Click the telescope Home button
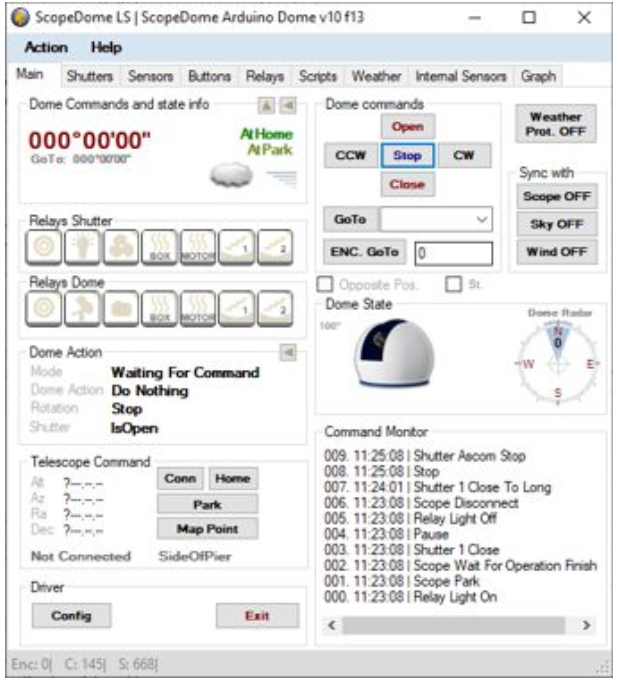The image size is (619, 685). pyautogui.click(x=233, y=479)
